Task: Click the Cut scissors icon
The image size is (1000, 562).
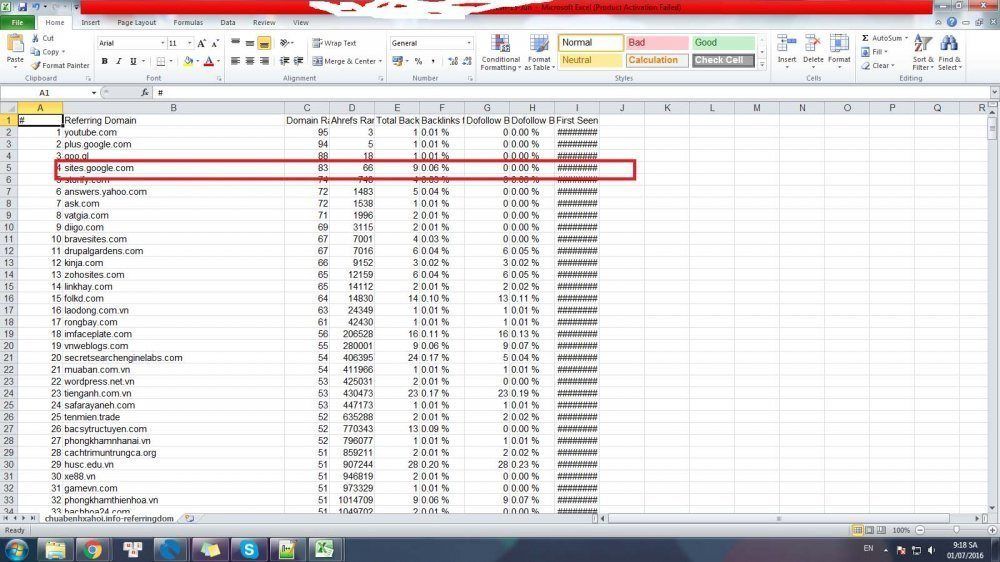Action: (35, 38)
